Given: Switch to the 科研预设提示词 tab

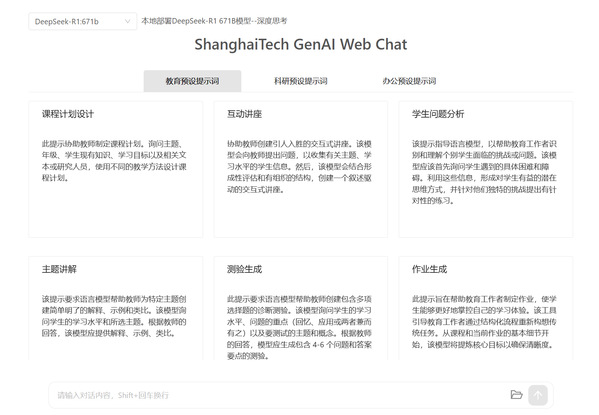Looking at the screenshot, I should pos(301,81).
